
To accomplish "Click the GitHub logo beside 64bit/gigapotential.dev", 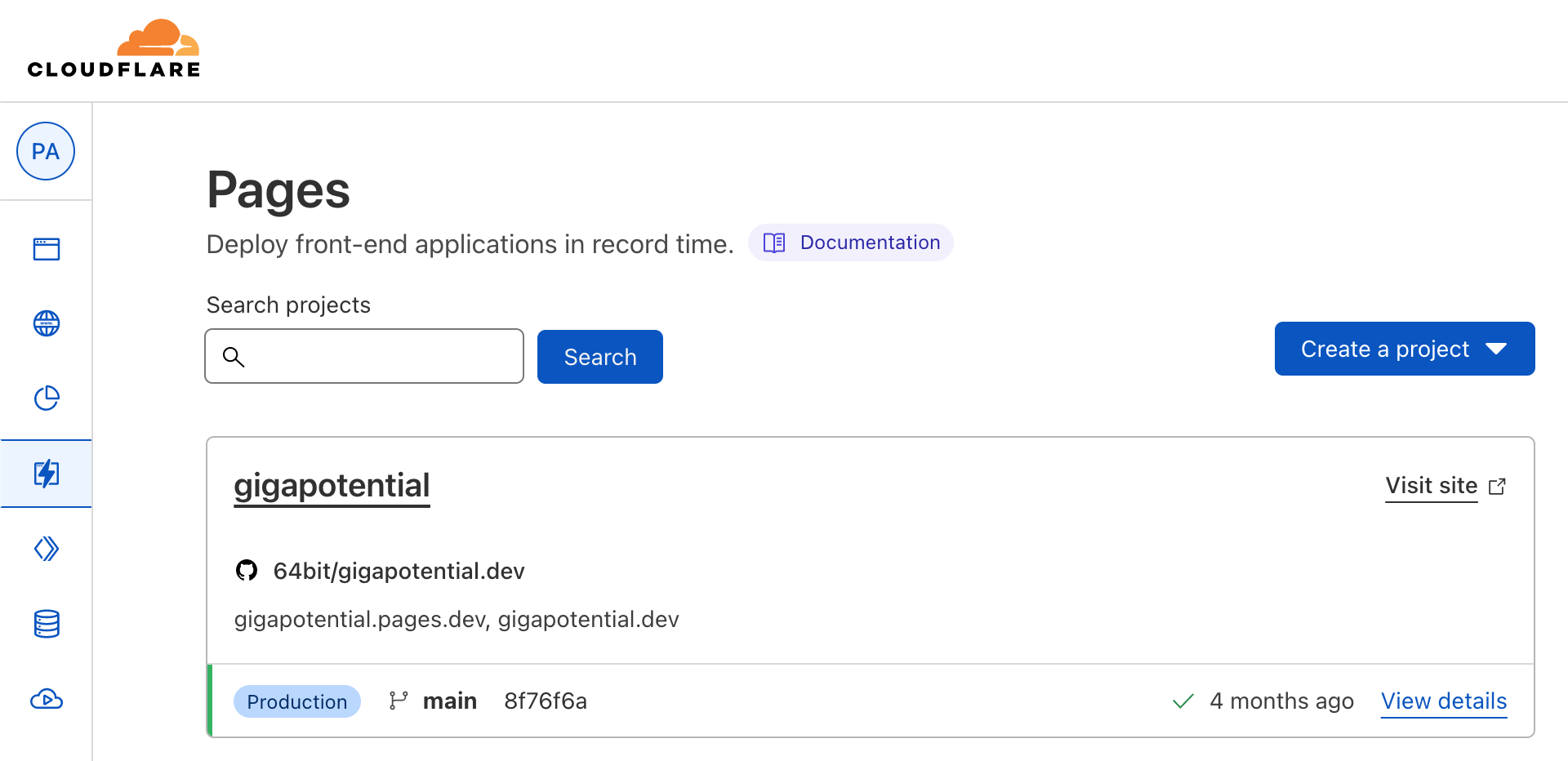I will 247,570.
